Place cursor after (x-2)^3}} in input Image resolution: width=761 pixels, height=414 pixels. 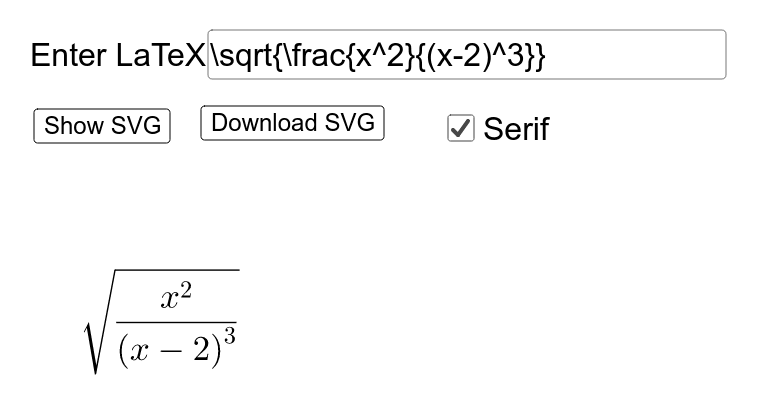point(546,55)
